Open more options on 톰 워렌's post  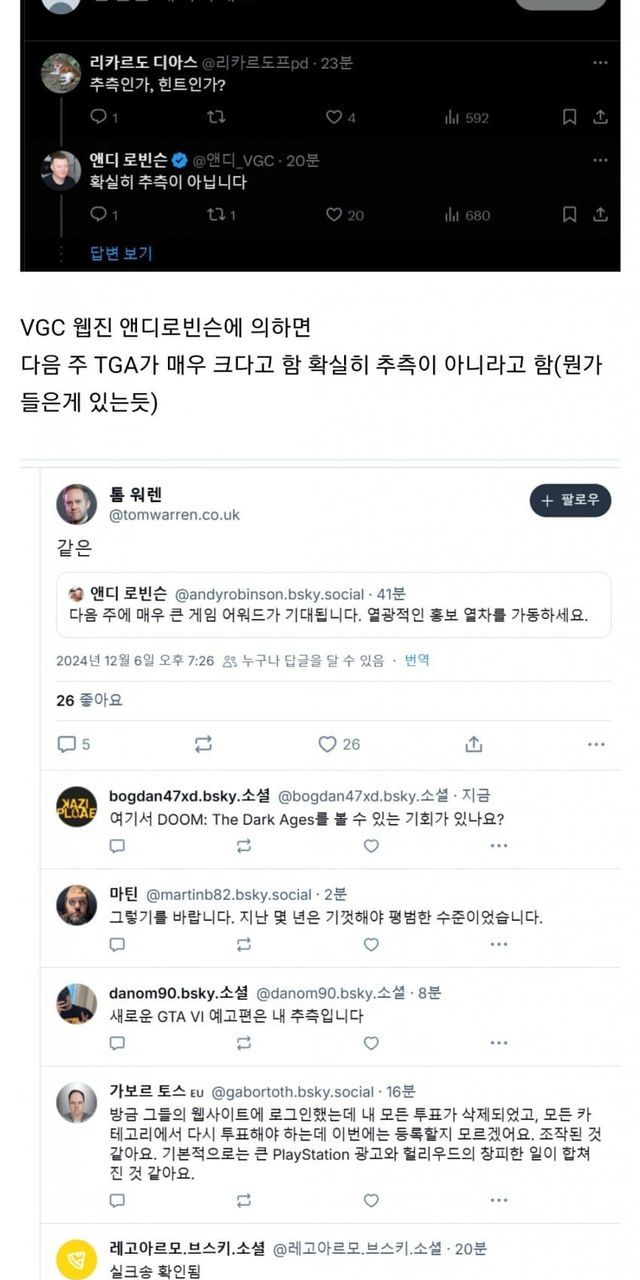tap(596, 744)
